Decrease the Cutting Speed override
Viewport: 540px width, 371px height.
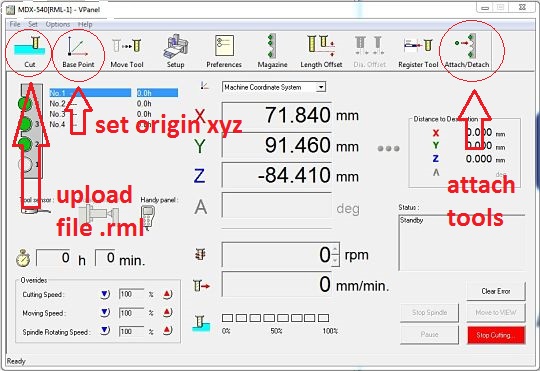click(105, 295)
